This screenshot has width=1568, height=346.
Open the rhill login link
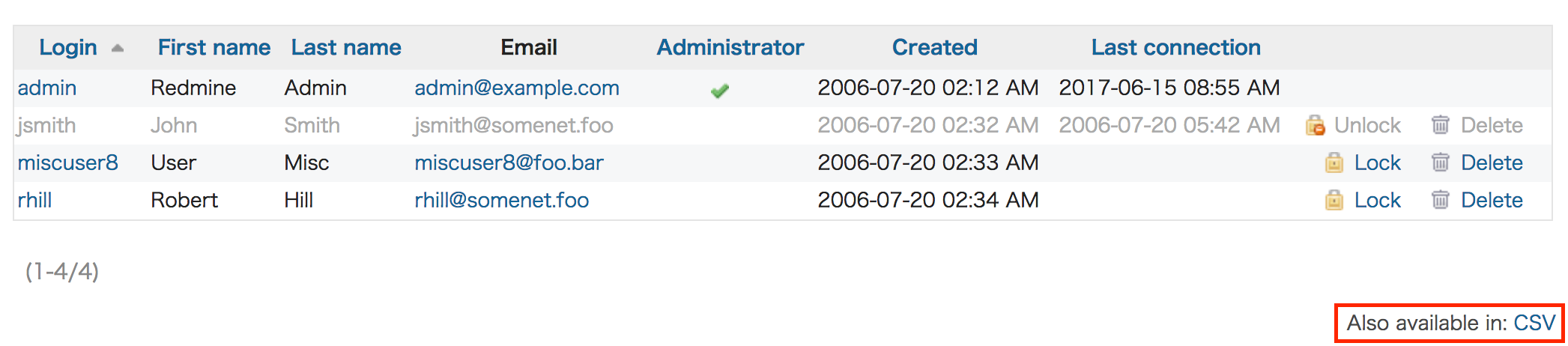(x=35, y=200)
